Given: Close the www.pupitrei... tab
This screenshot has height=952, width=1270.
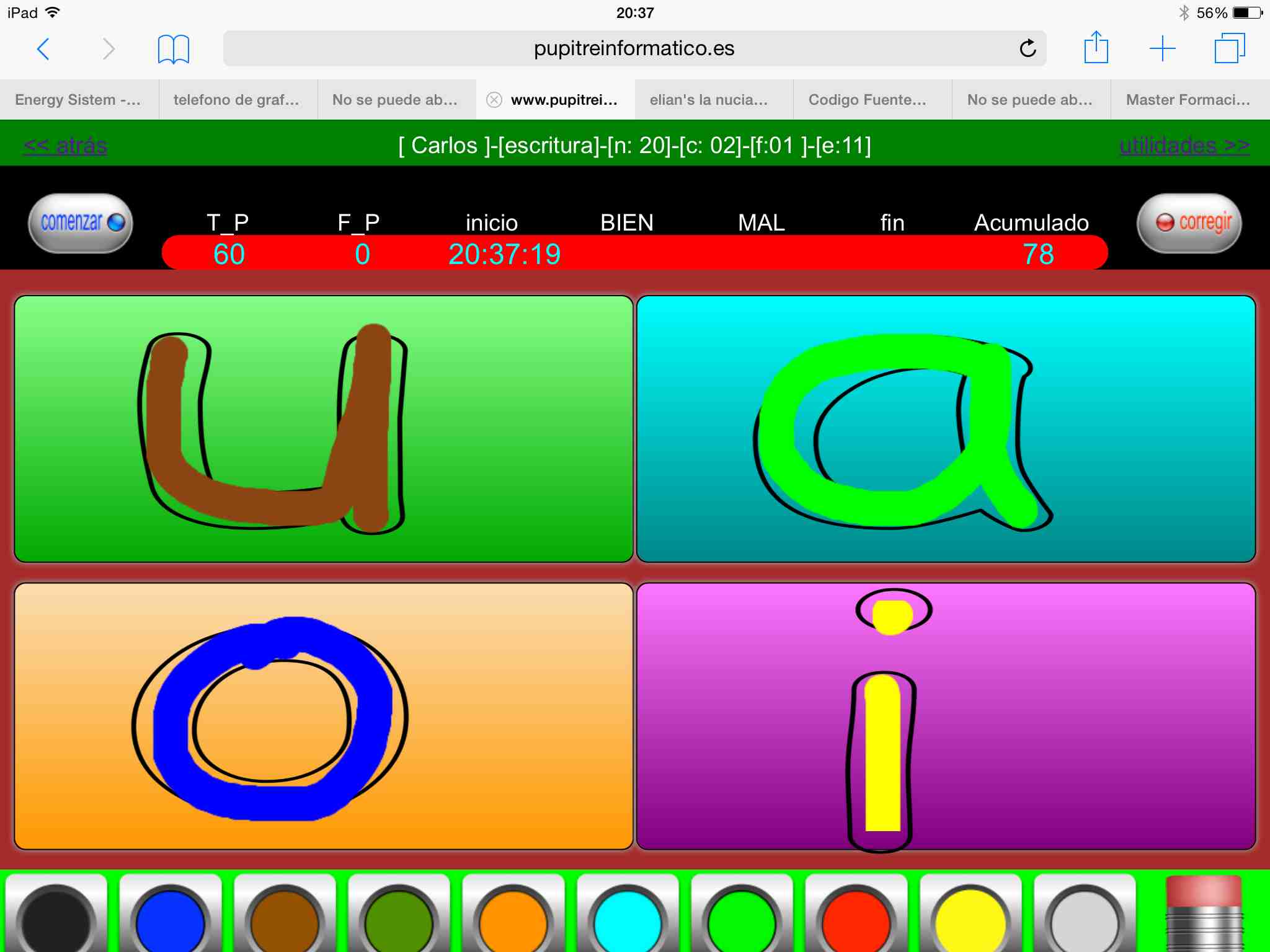Looking at the screenshot, I should (x=494, y=100).
